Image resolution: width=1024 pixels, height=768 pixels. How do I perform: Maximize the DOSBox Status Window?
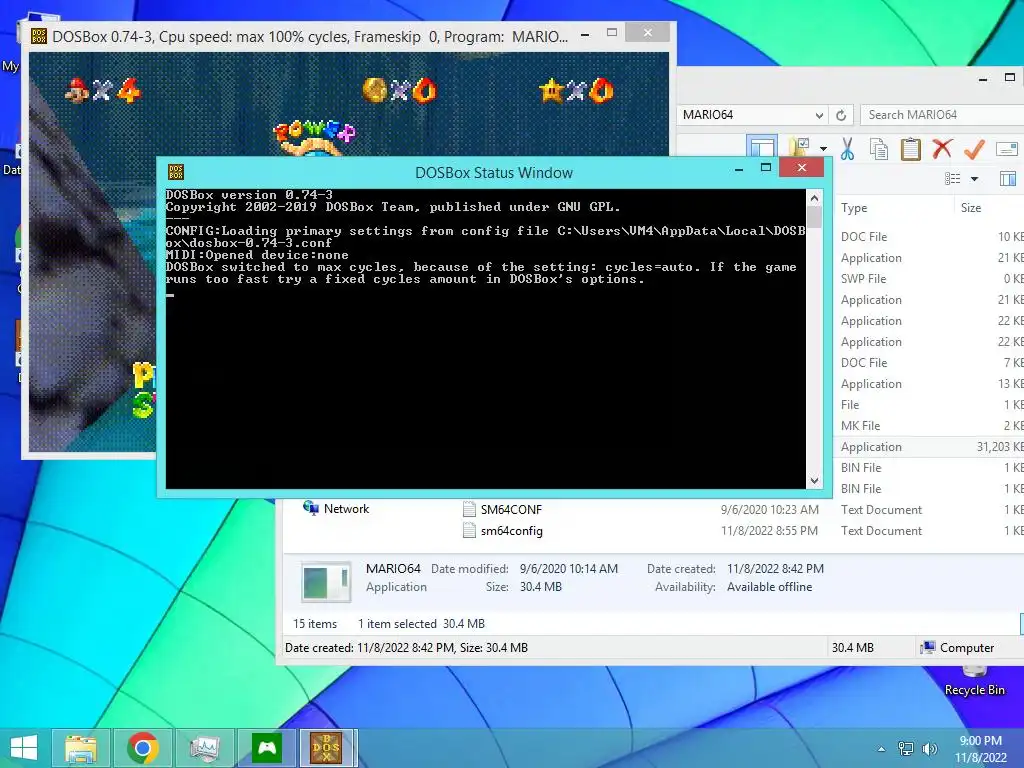tap(766, 168)
